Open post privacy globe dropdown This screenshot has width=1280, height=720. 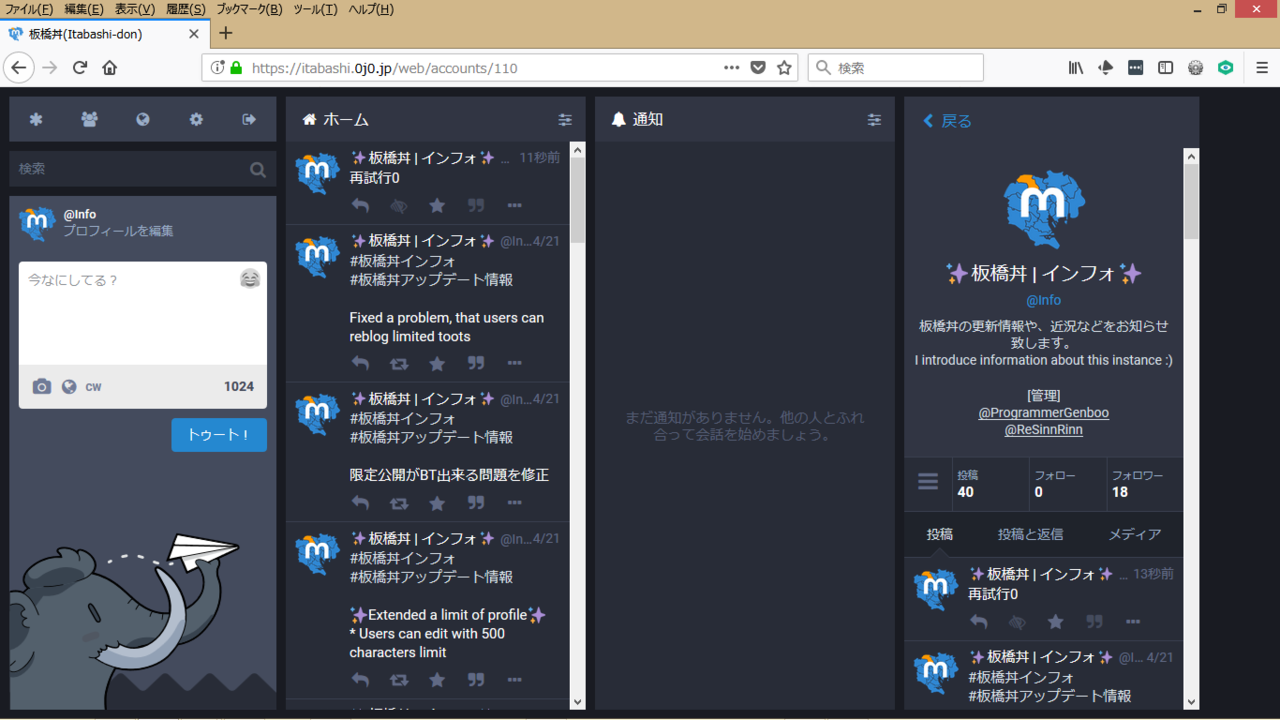69,387
